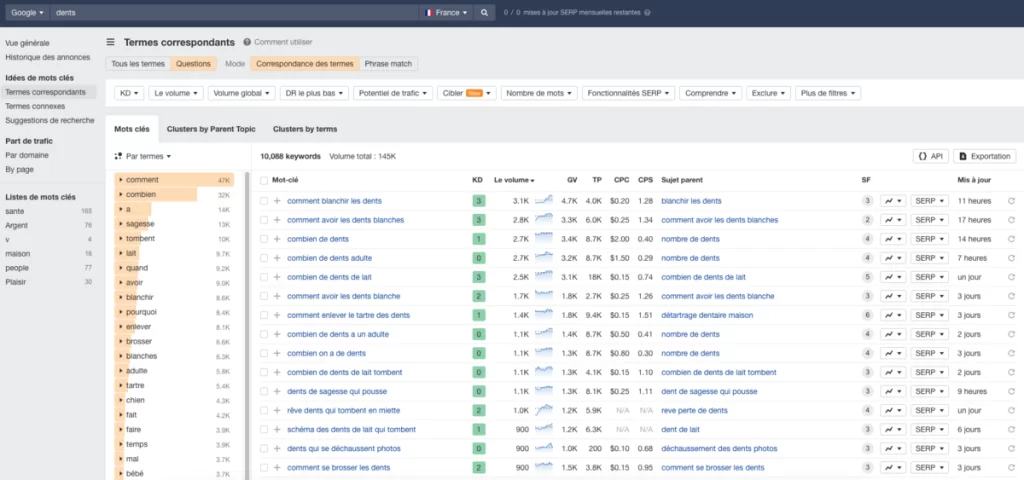Click the volume sparkline for 'combien de dents de lait tombent'
The height and width of the screenshot is (480, 1024).
click(x=543, y=372)
